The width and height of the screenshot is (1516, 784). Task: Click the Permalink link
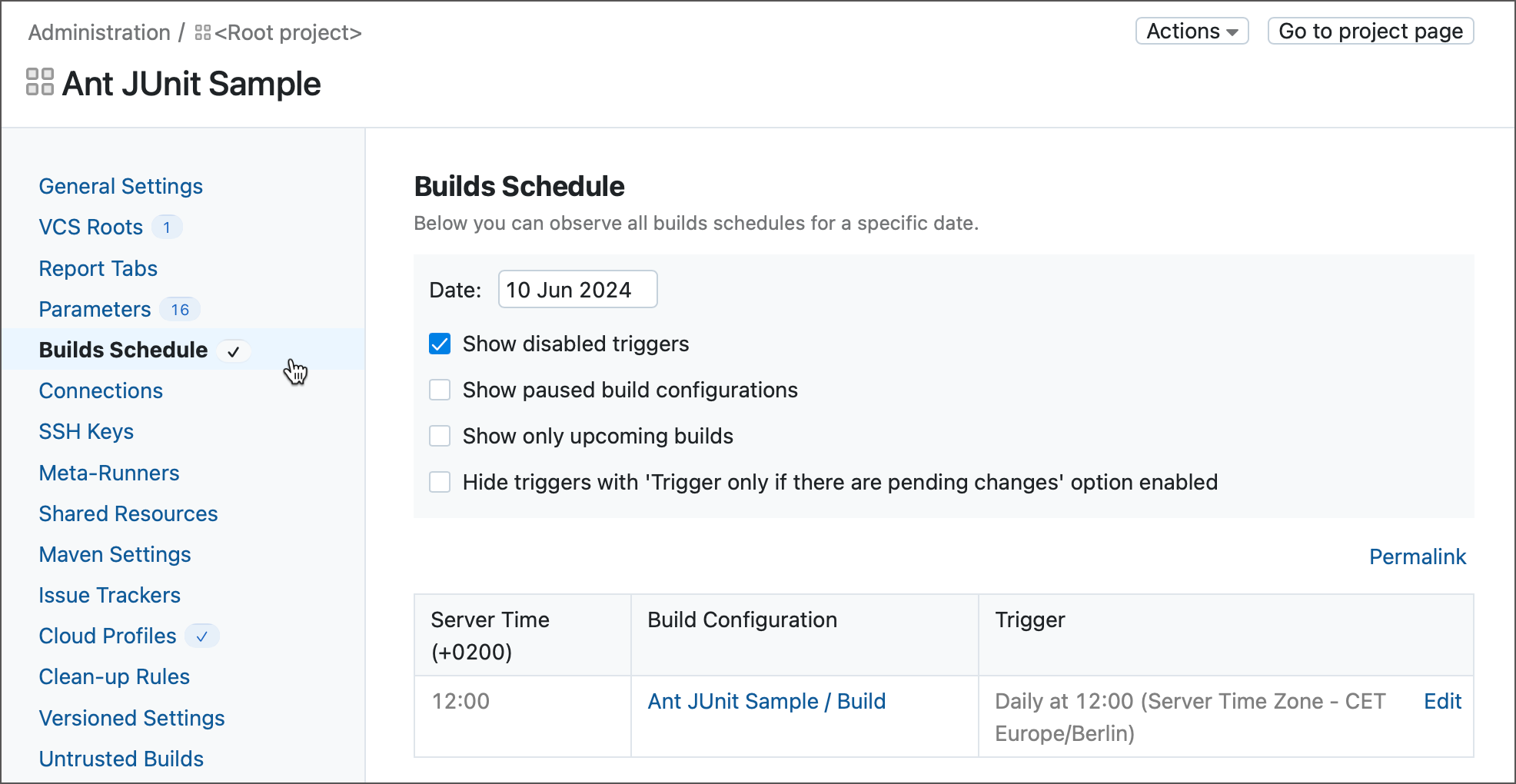1417,556
